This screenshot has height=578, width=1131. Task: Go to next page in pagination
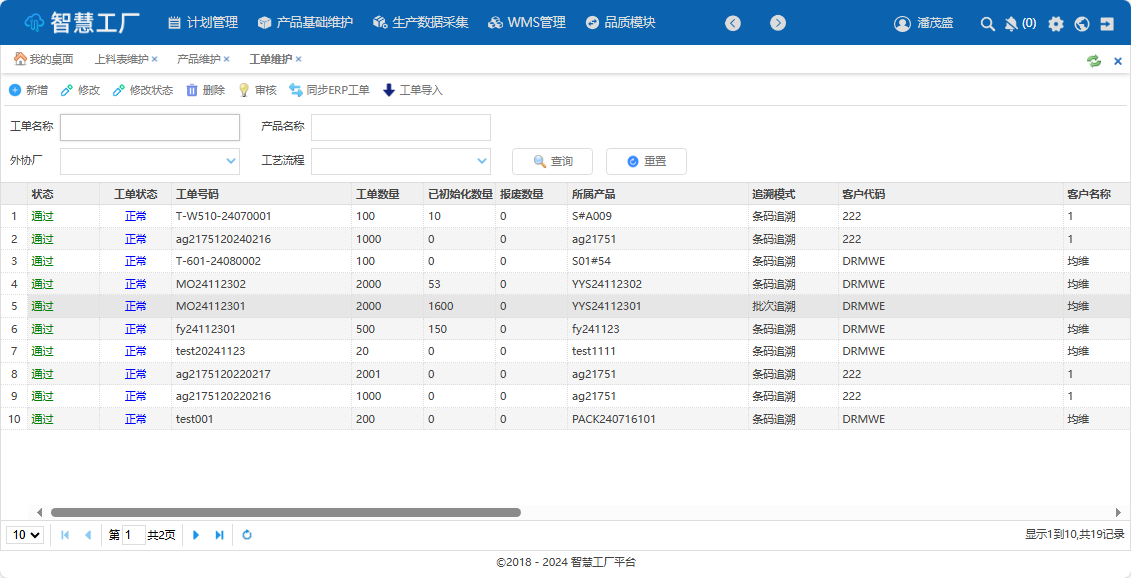(196, 535)
